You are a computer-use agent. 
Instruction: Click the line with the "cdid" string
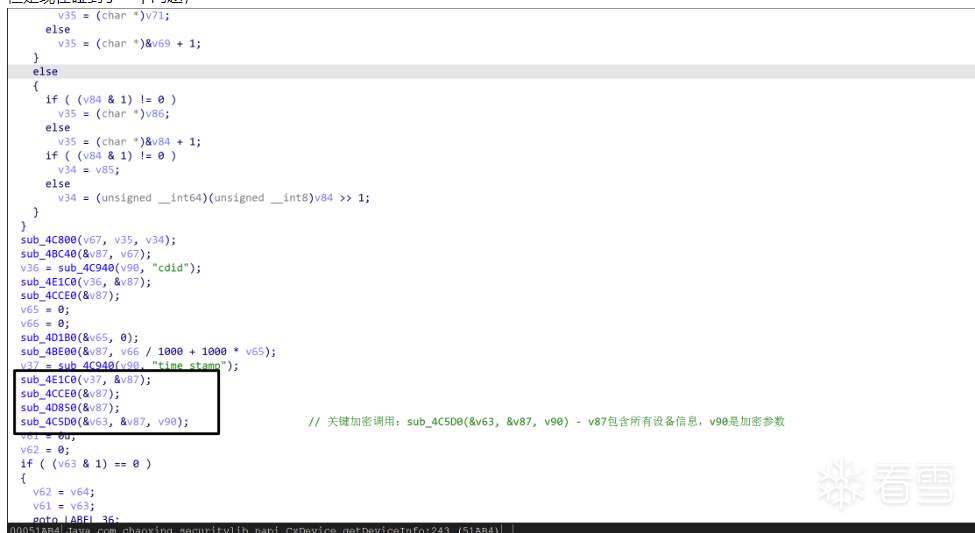pyautogui.click(x=111, y=268)
